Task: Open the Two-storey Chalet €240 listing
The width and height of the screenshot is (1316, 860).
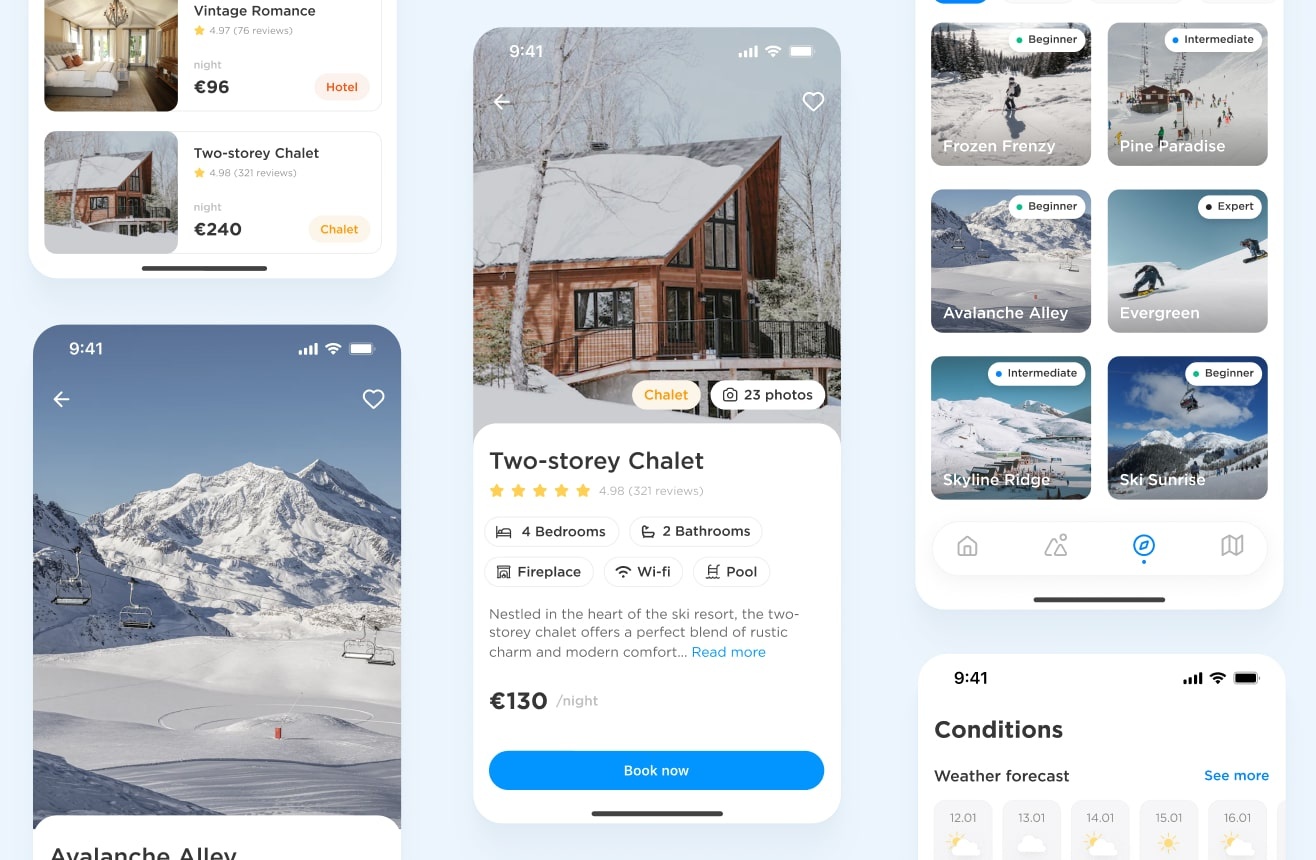Action: [x=213, y=192]
